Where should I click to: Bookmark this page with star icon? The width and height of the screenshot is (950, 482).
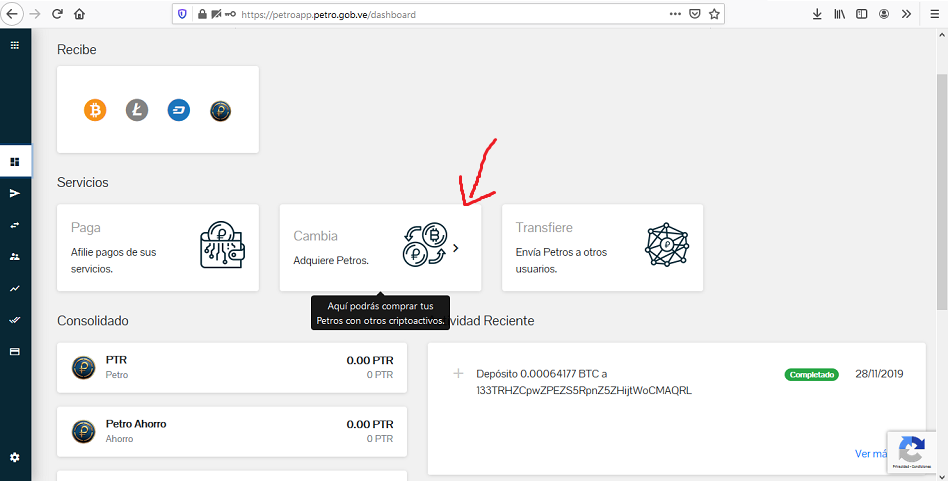714,14
